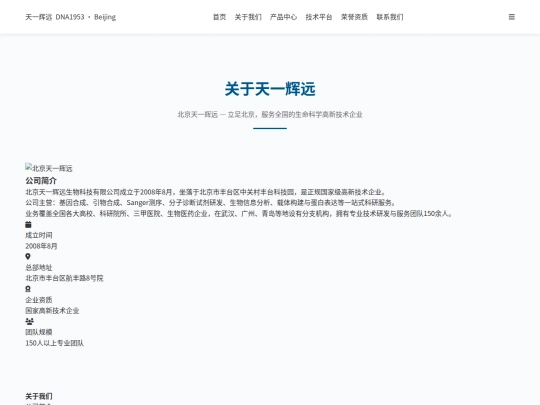Click the paragraph starting 北京天一辉远生物科技有限公司成立于
The width and height of the screenshot is (540, 405).
pyautogui.click(x=206, y=192)
